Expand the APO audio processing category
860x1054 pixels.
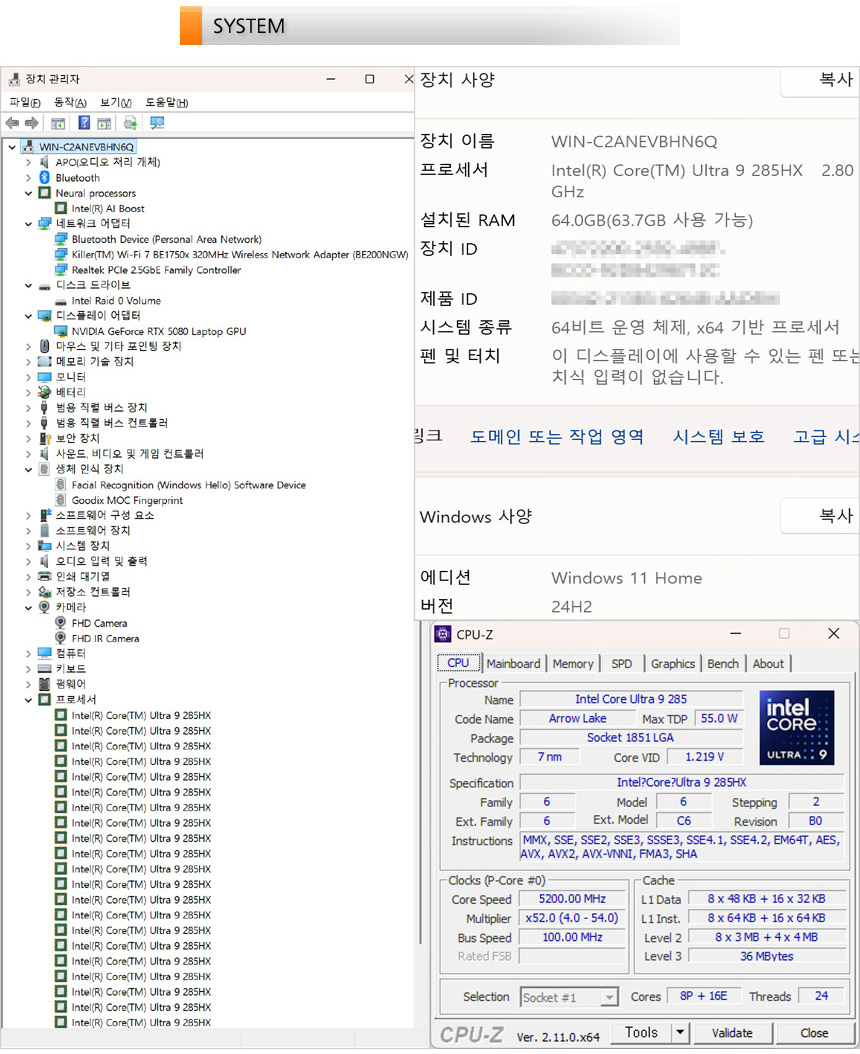point(29,162)
